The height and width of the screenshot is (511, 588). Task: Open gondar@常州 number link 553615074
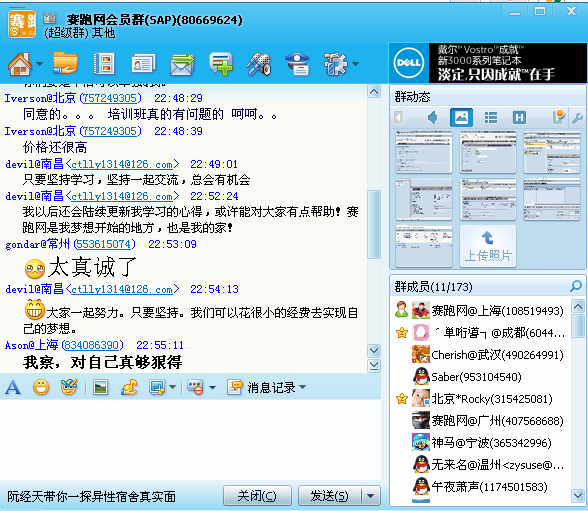coord(104,244)
